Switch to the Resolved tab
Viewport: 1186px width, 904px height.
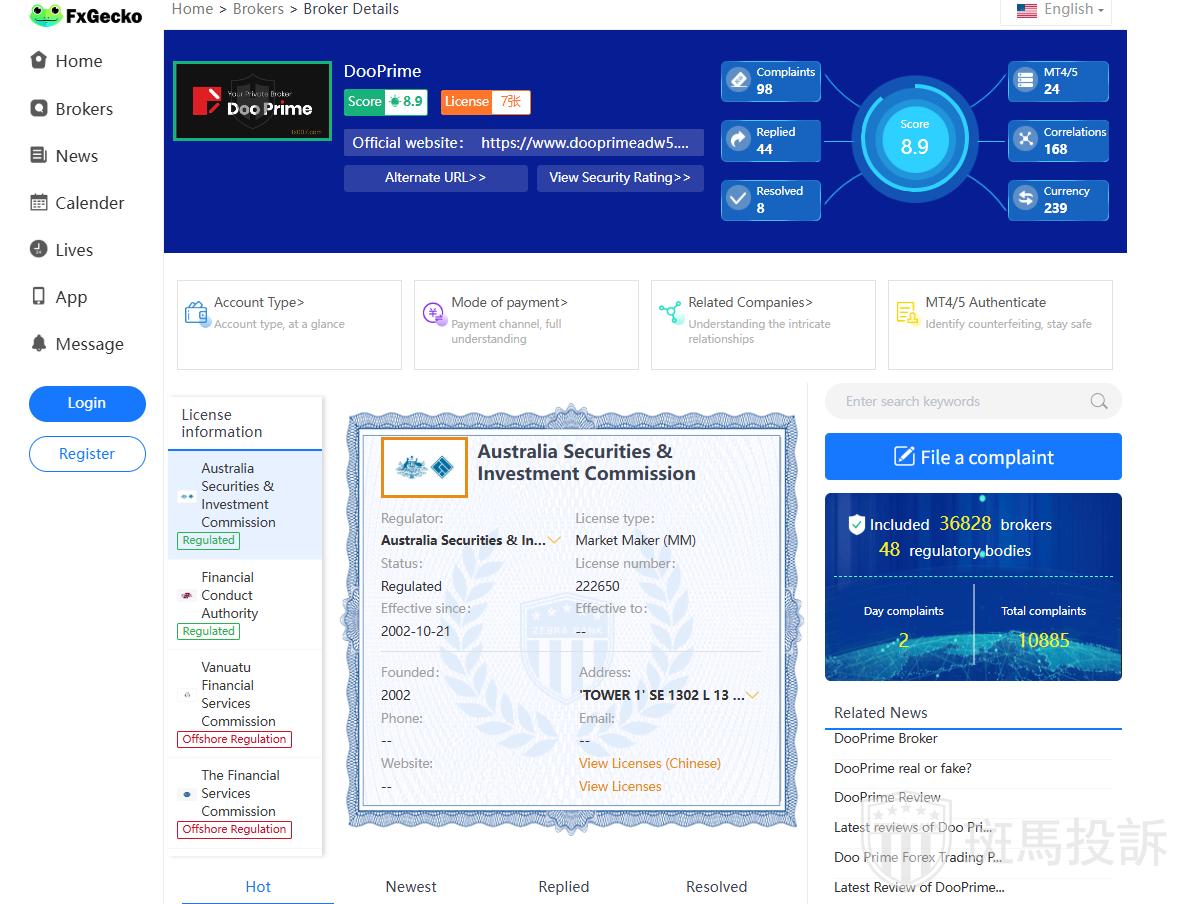[716, 887]
